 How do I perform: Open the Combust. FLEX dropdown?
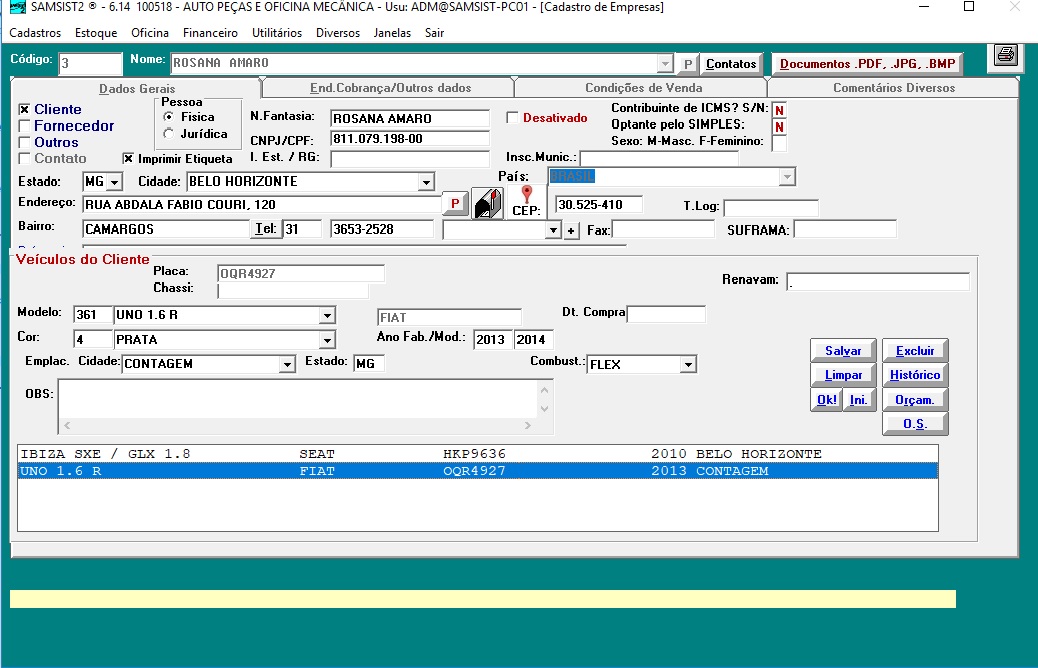688,365
